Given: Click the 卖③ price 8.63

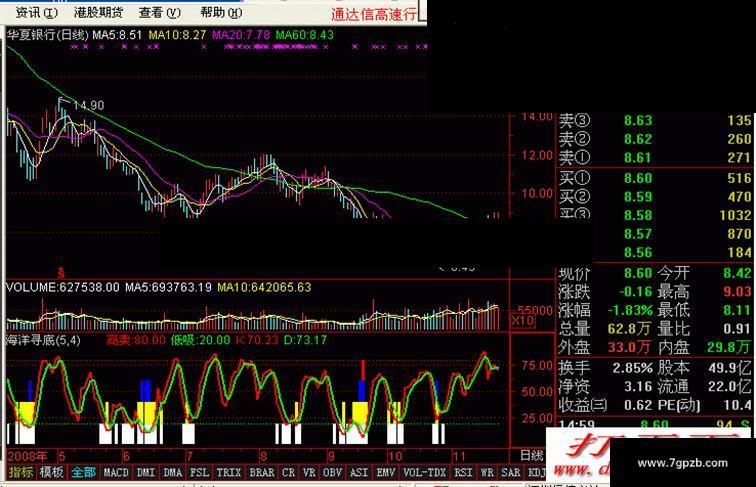Looking at the screenshot, I should click(x=638, y=120).
